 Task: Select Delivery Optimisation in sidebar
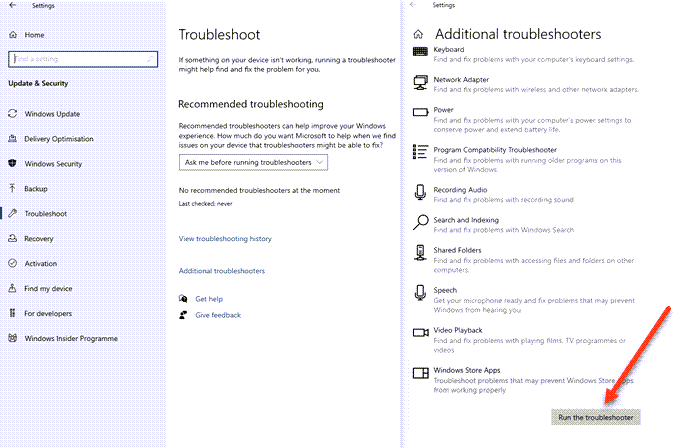tap(59, 139)
